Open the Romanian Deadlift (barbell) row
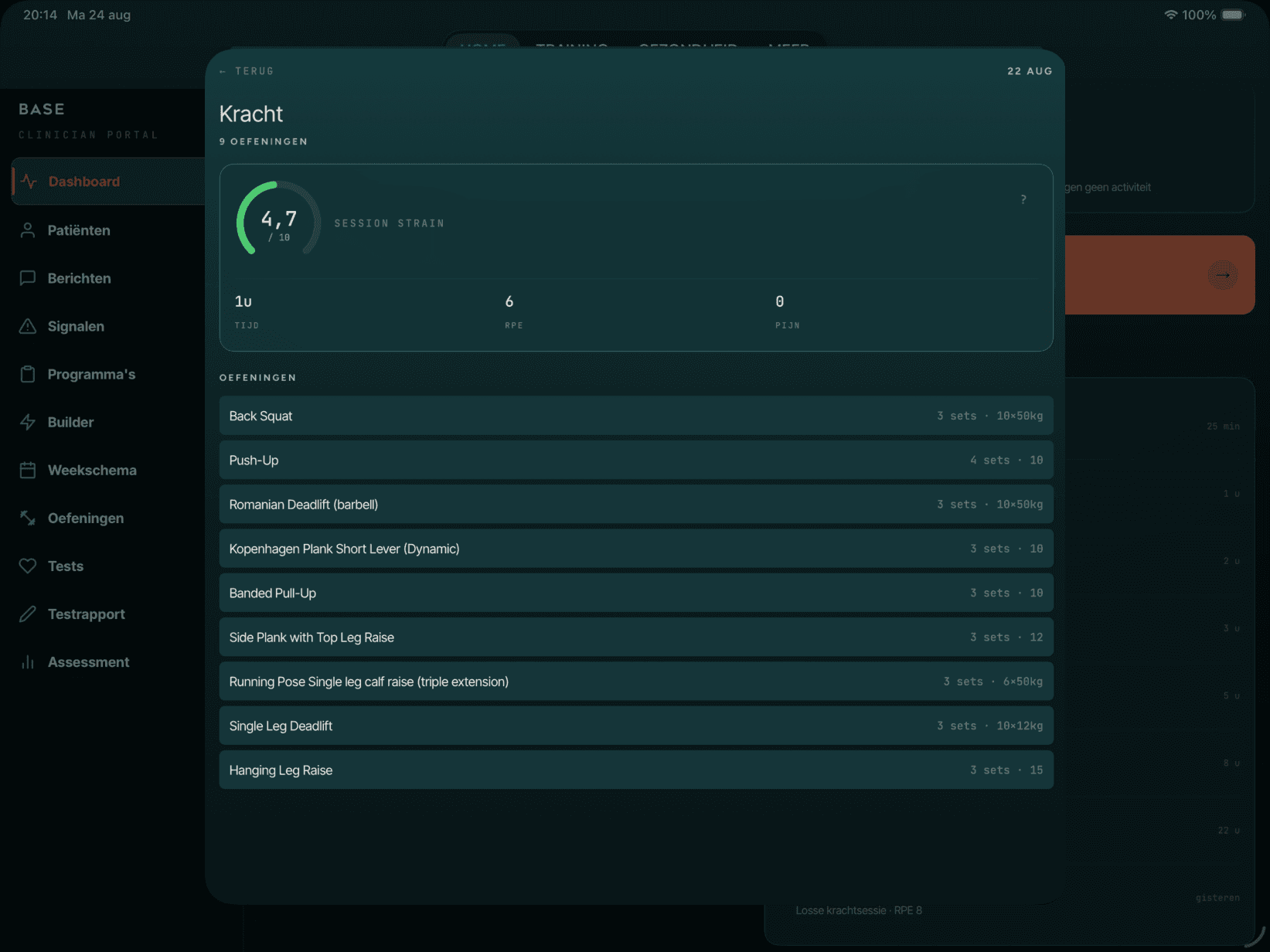Image resolution: width=1270 pixels, height=952 pixels. pyautogui.click(x=636, y=505)
